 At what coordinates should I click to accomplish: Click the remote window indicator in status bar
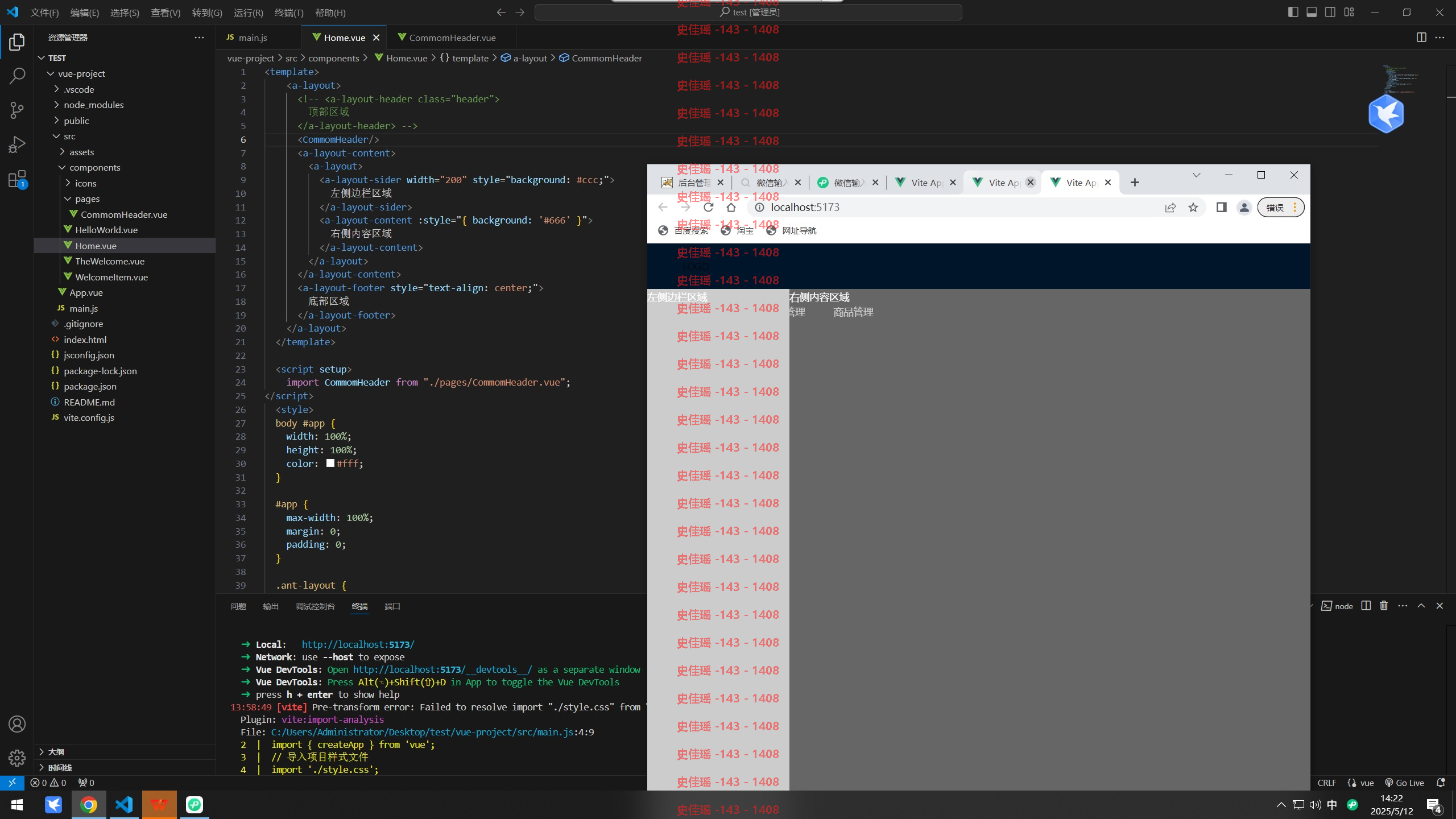12,783
